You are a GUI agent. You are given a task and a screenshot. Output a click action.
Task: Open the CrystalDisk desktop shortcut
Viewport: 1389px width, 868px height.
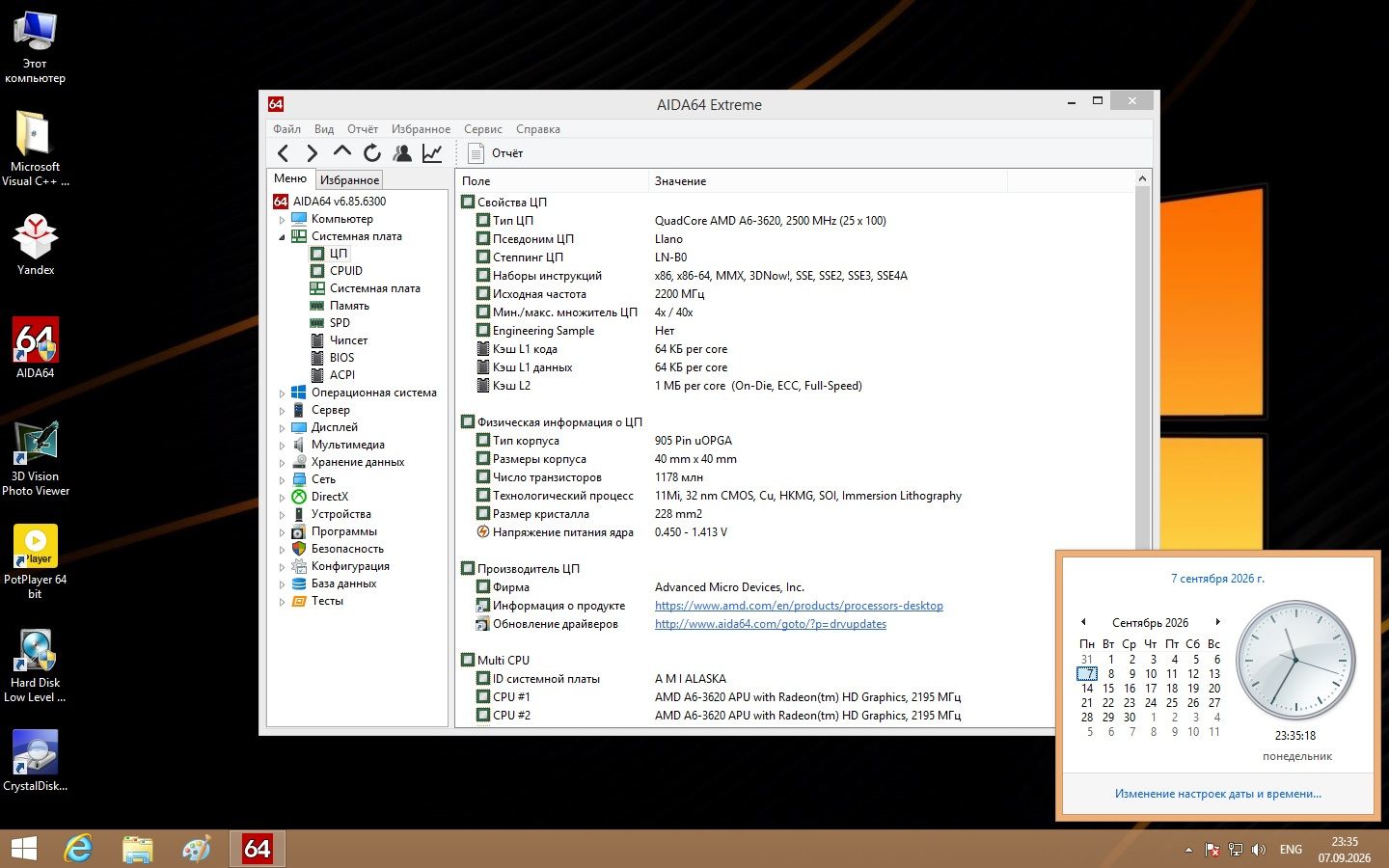tap(36, 760)
